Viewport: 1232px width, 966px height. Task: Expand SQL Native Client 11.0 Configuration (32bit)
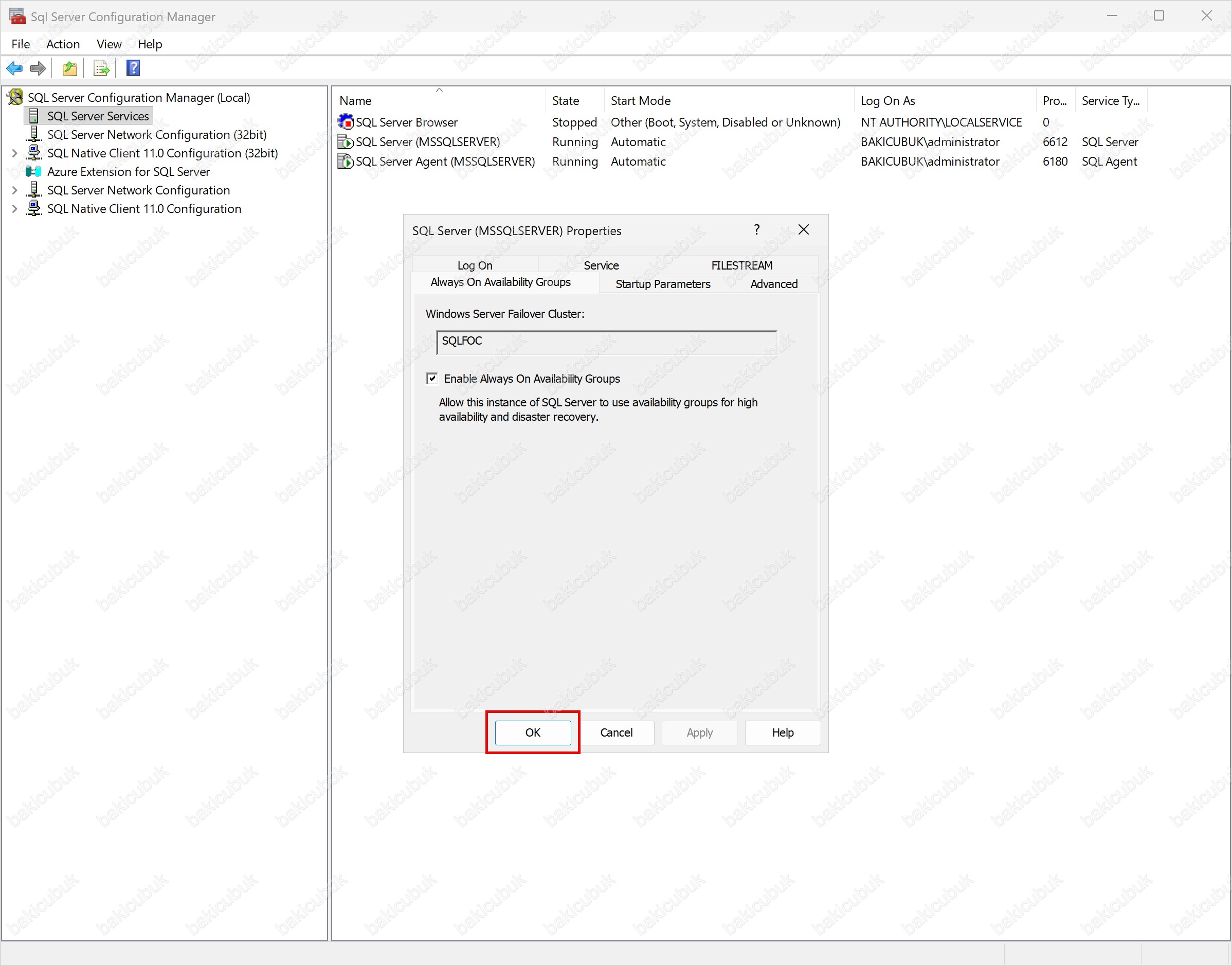point(15,153)
